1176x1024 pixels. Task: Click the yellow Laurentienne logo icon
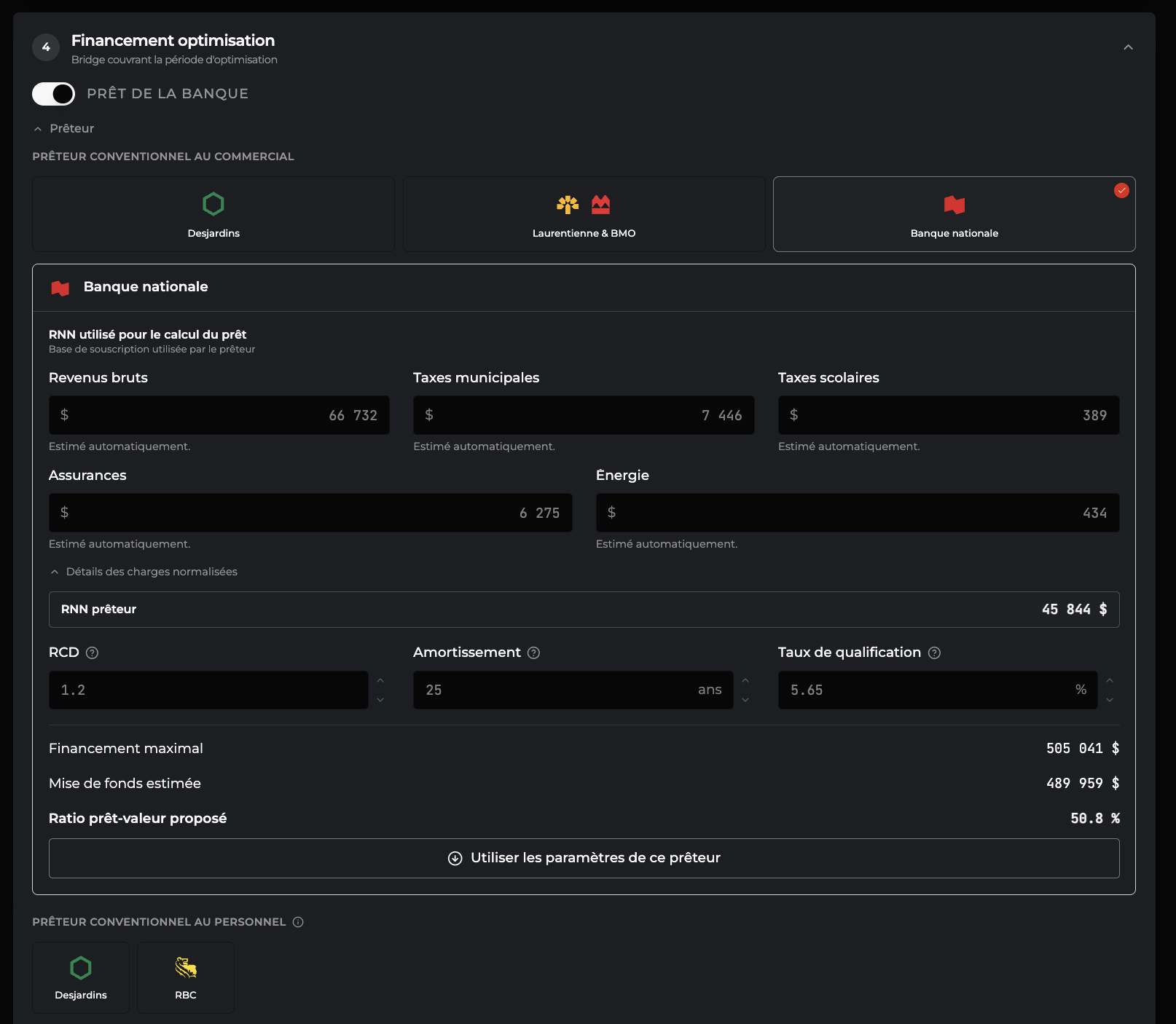(x=568, y=205)
